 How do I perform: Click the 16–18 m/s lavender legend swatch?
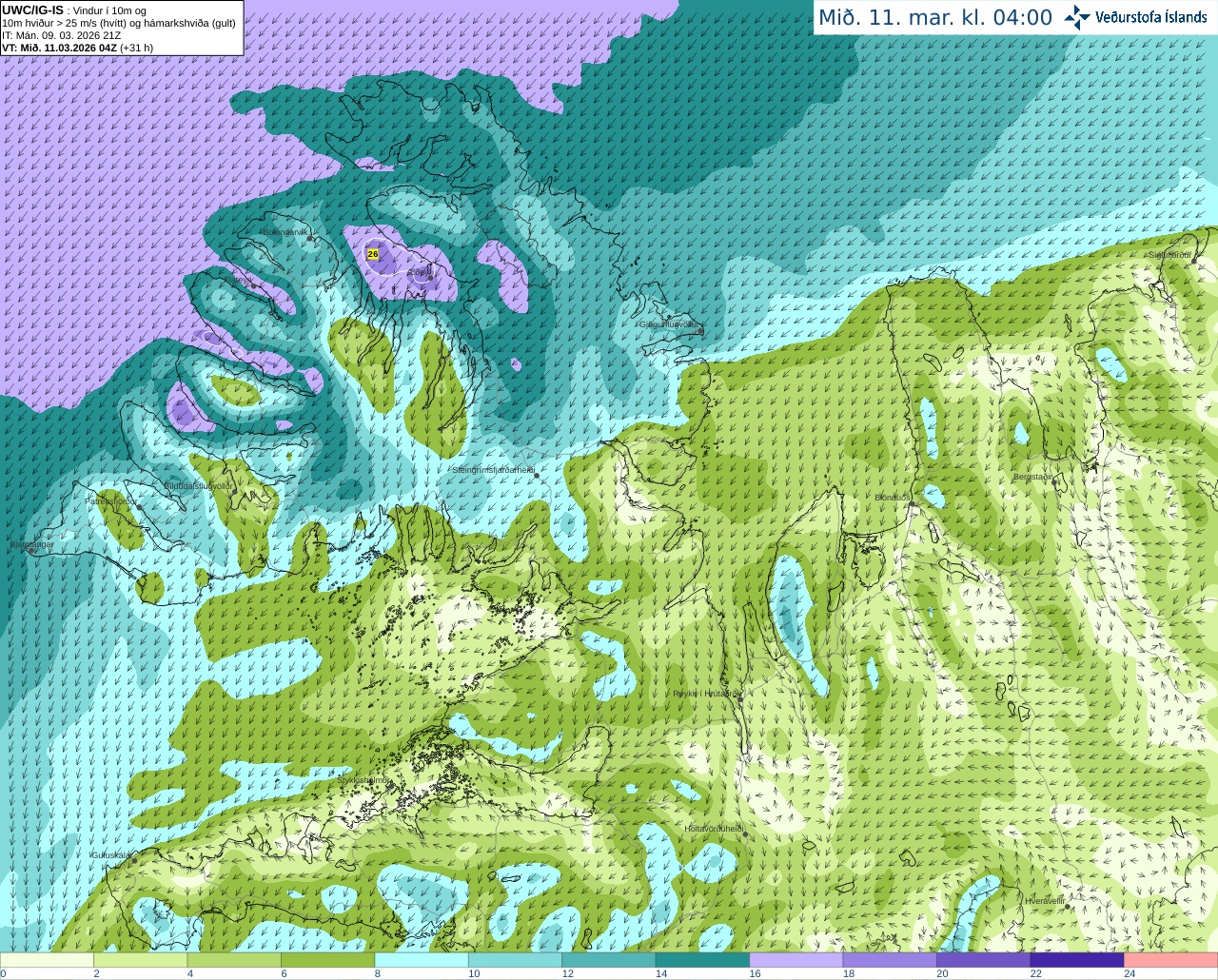tap(796, 960)
